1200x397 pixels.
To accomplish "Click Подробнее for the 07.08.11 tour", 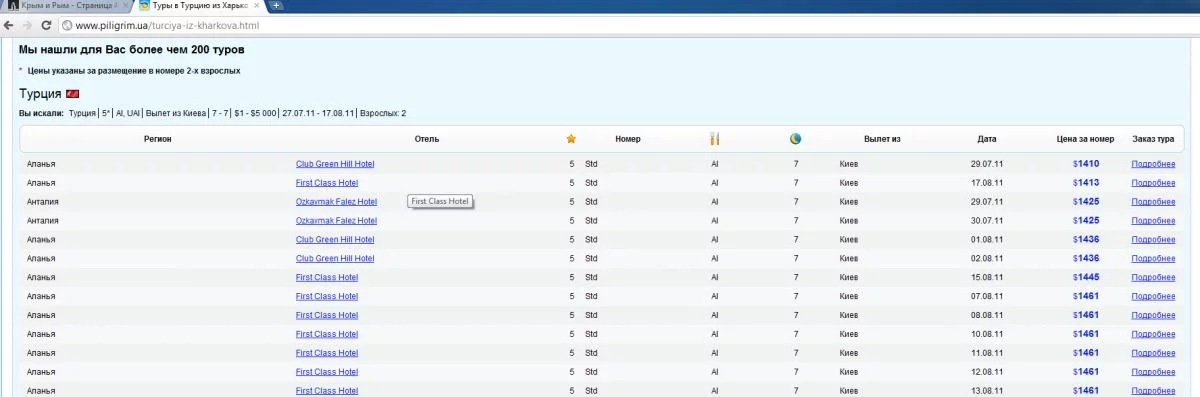I will pyautogui.click(x=1153, y=296).
